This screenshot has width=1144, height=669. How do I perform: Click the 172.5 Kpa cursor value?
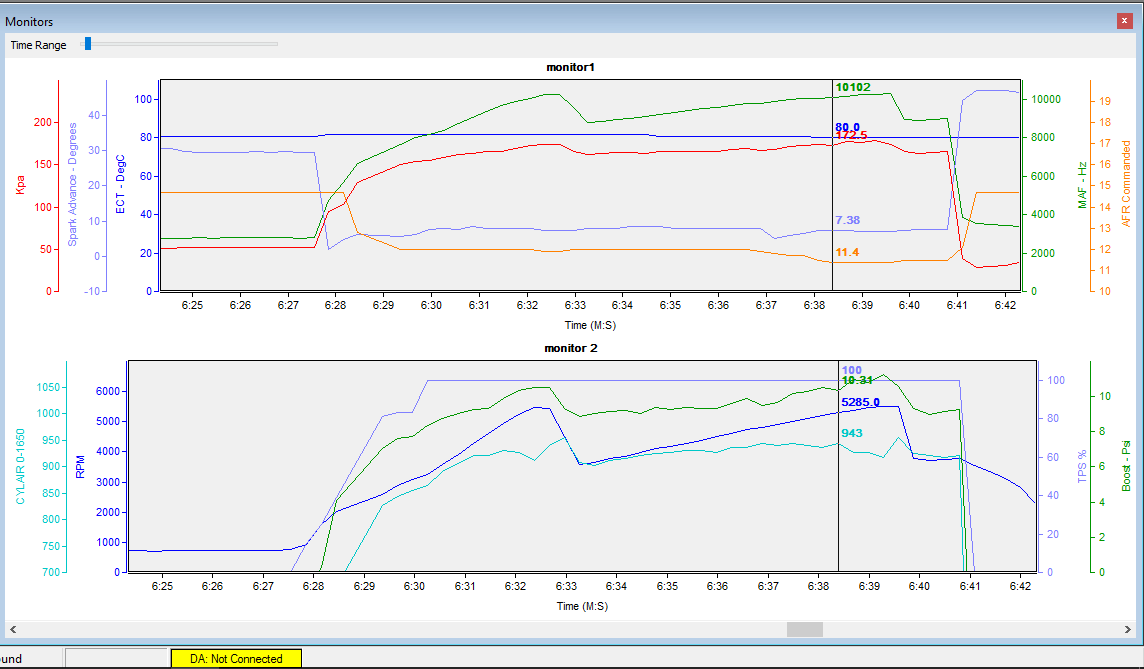[851, 136]
